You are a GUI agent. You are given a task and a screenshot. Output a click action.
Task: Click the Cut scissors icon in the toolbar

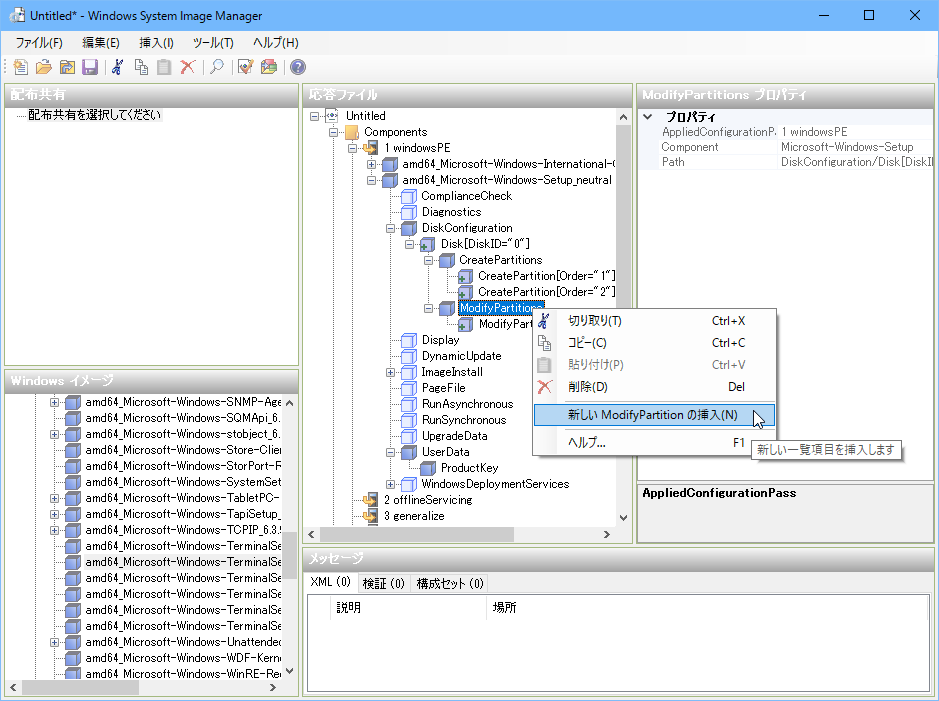tap(118, 67)
